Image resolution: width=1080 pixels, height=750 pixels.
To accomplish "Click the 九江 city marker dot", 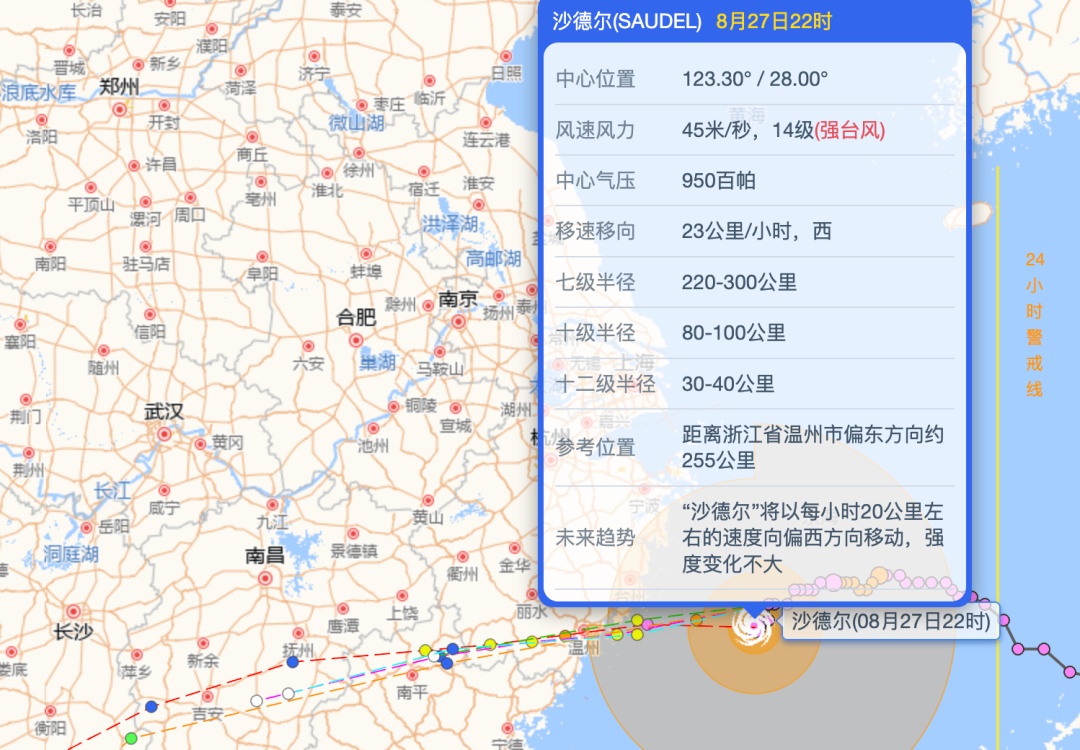I will [x=273, y=505].
